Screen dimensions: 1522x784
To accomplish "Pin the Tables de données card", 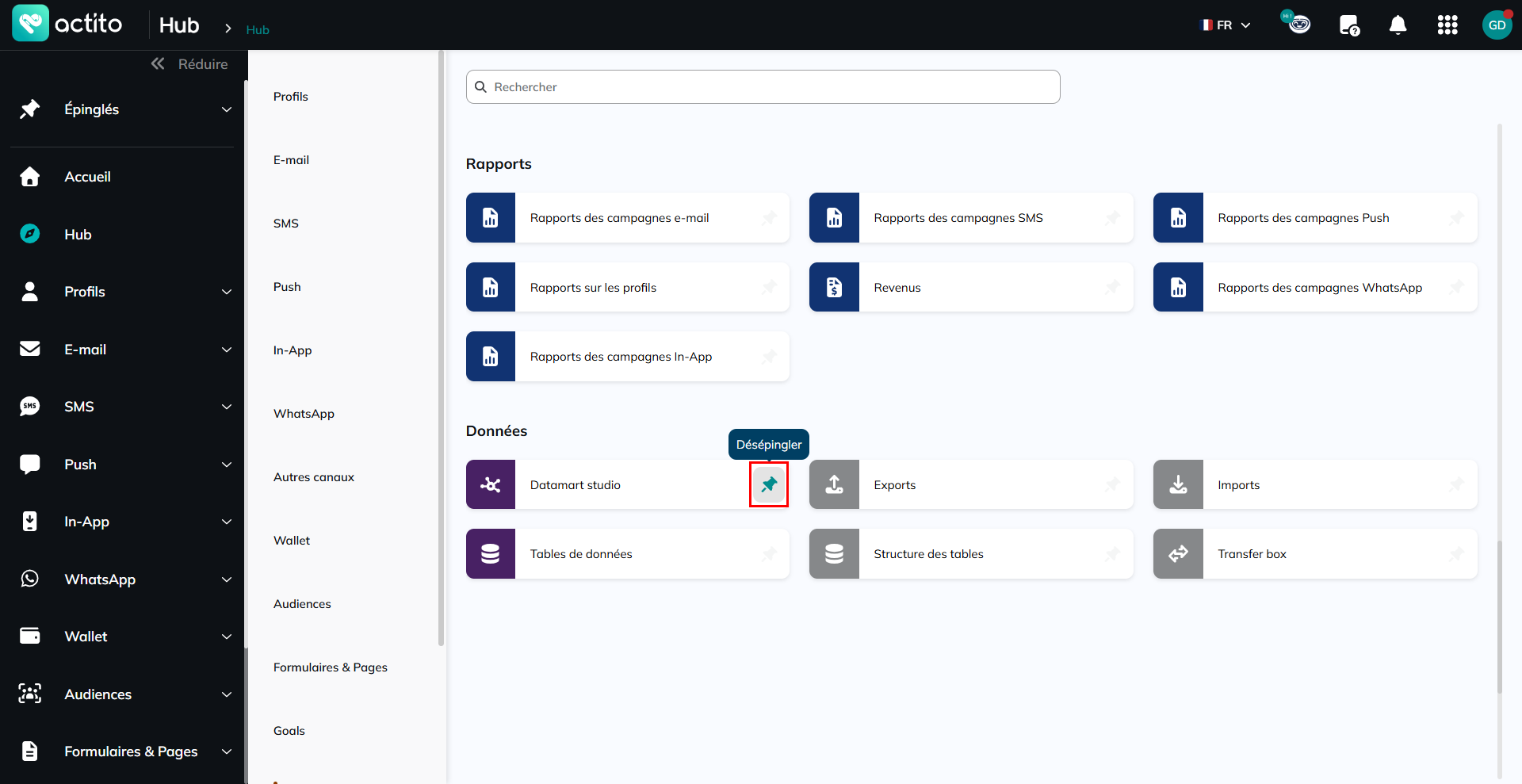I will (769, 554).
